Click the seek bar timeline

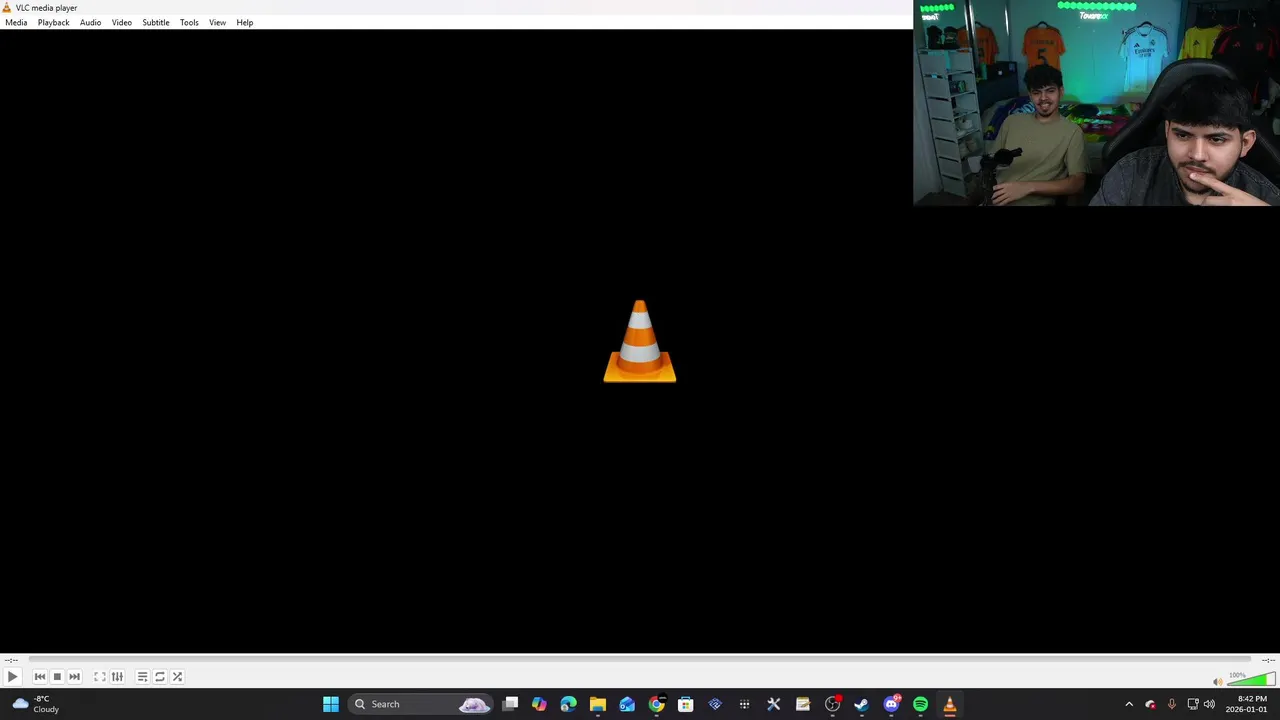click(640, 659)
